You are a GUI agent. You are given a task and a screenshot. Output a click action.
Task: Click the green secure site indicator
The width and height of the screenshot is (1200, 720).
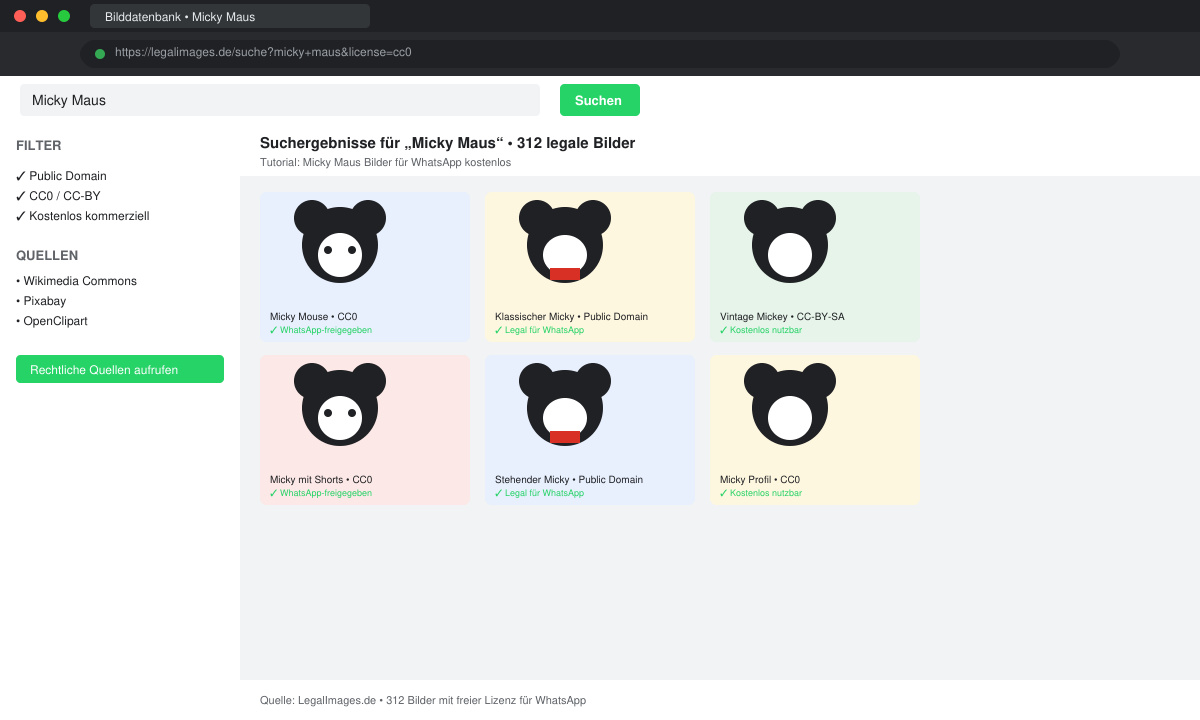(x=100, y=54)
